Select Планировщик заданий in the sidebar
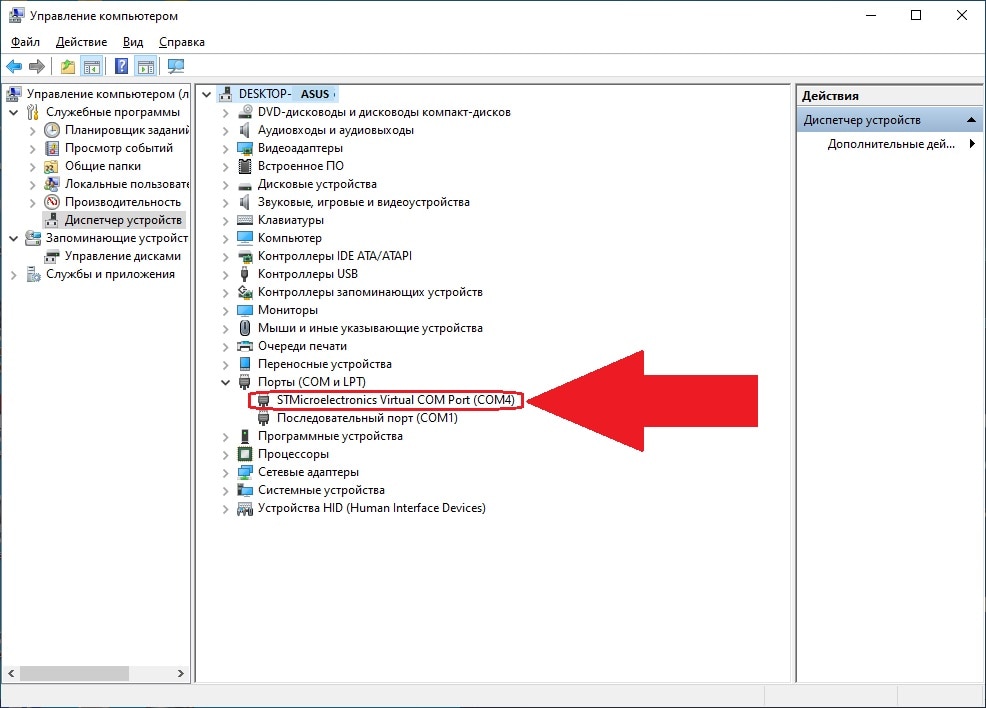This screenshot has width=986, height=708. 126,130
